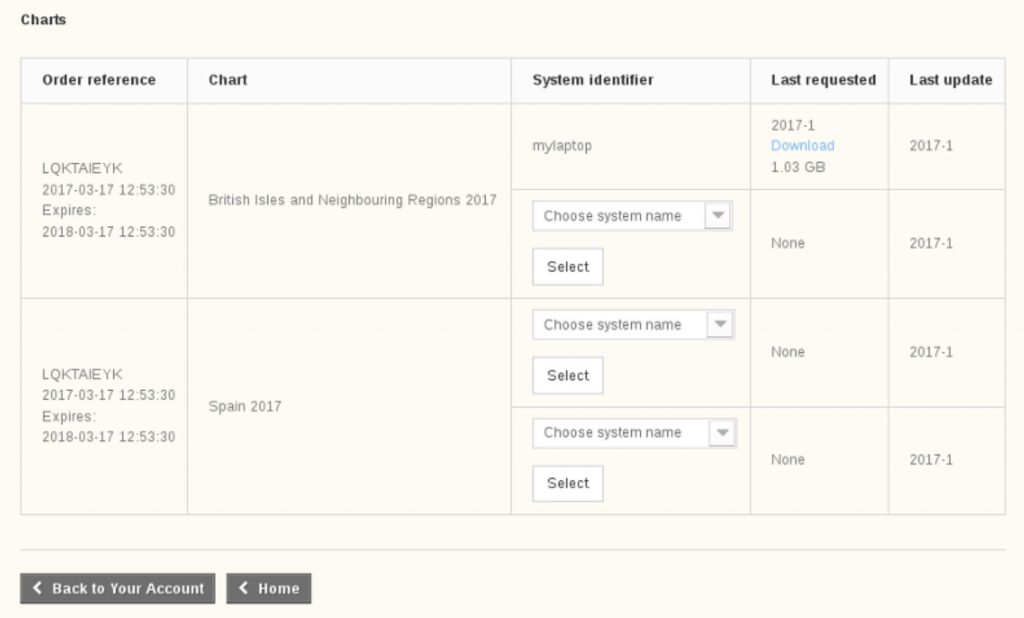Click the Last requested column header
This screenshot has height=618, width=1024.
click(x=823, y=80)
